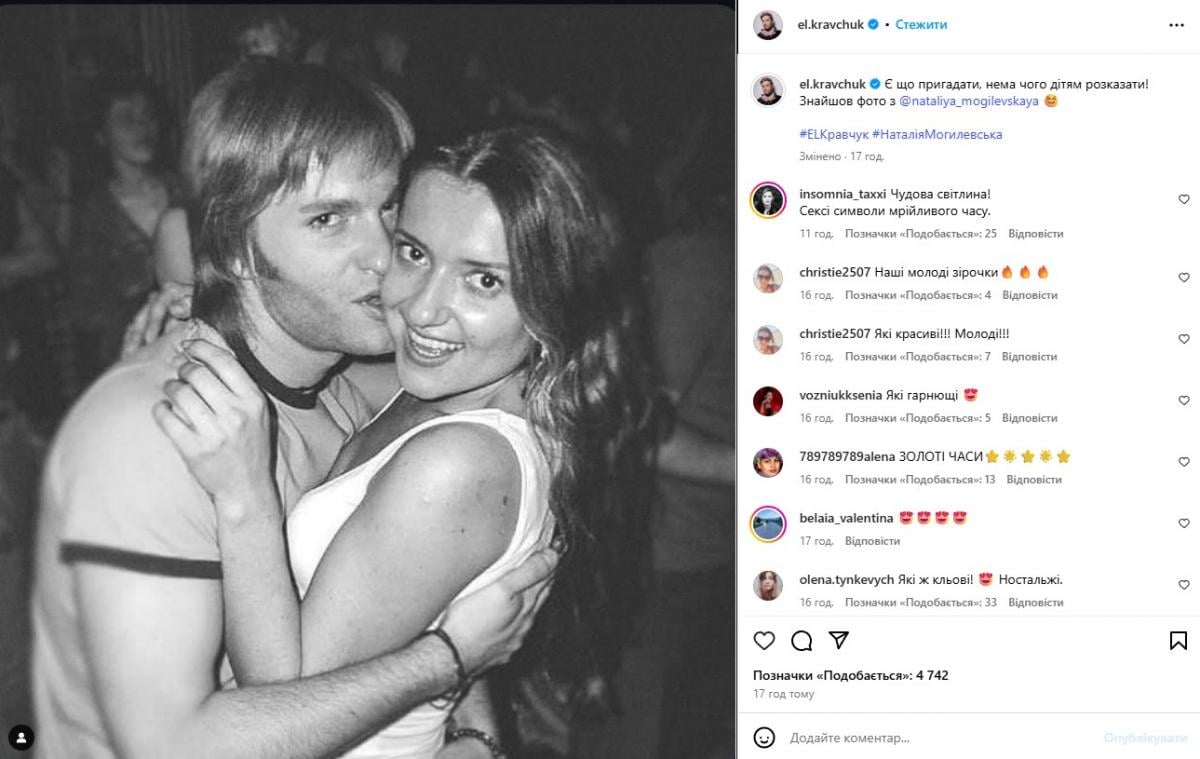Screen dimensions: 1200x759
Task: Open comments via the speech bubble icon
Action: pos(802,641)
